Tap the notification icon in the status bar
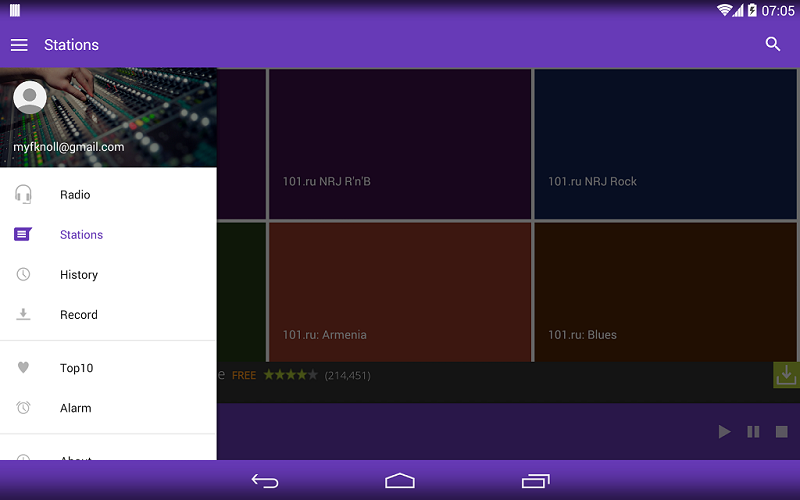Image resolution: width=800 pixels, height=500 pixels. coord(15,10)
